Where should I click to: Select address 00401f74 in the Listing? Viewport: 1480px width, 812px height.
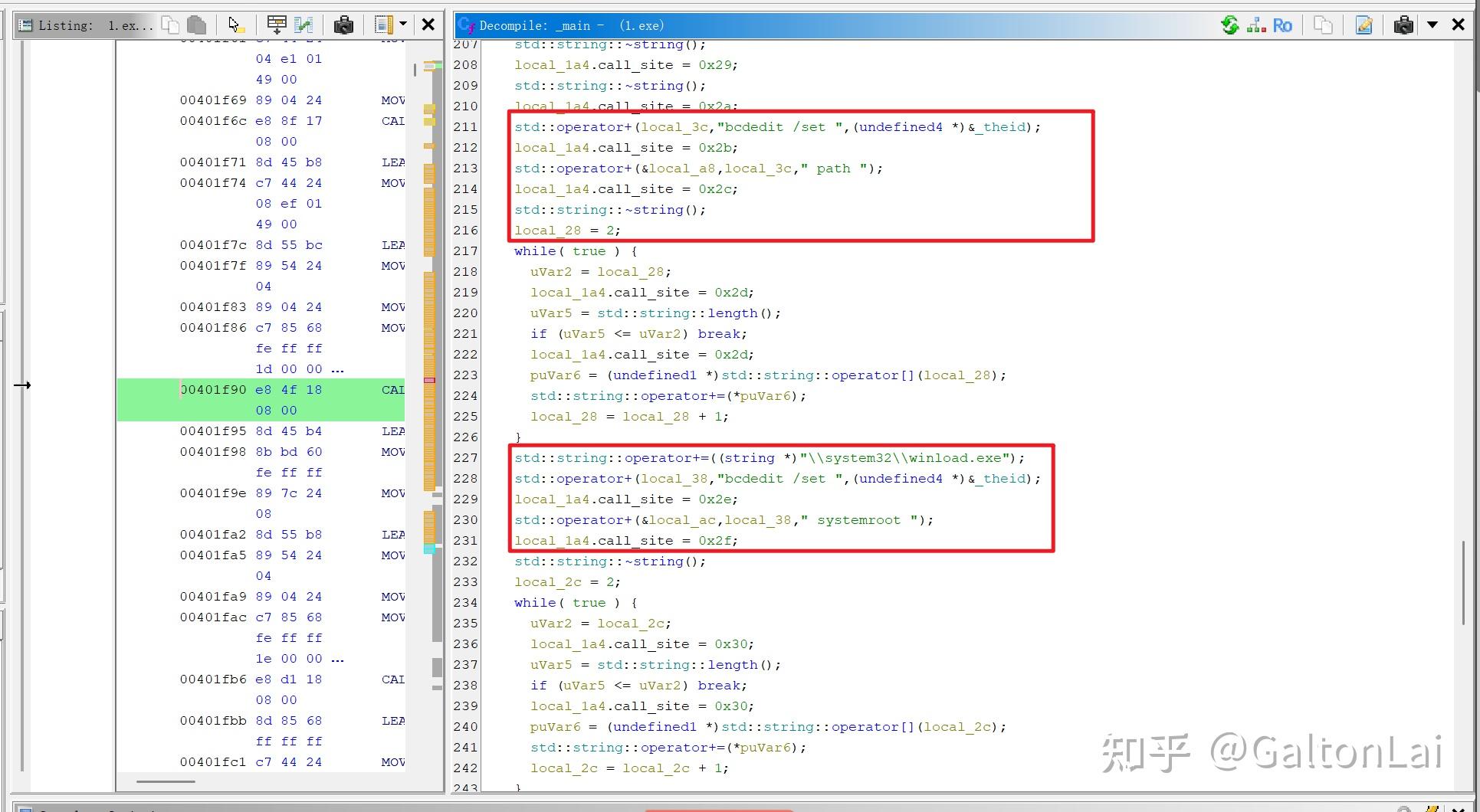pos(213,182)
